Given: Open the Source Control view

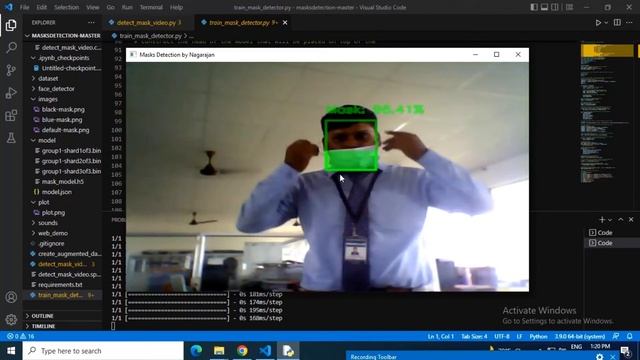Looking at the screenshot, I should coord(11,70).
